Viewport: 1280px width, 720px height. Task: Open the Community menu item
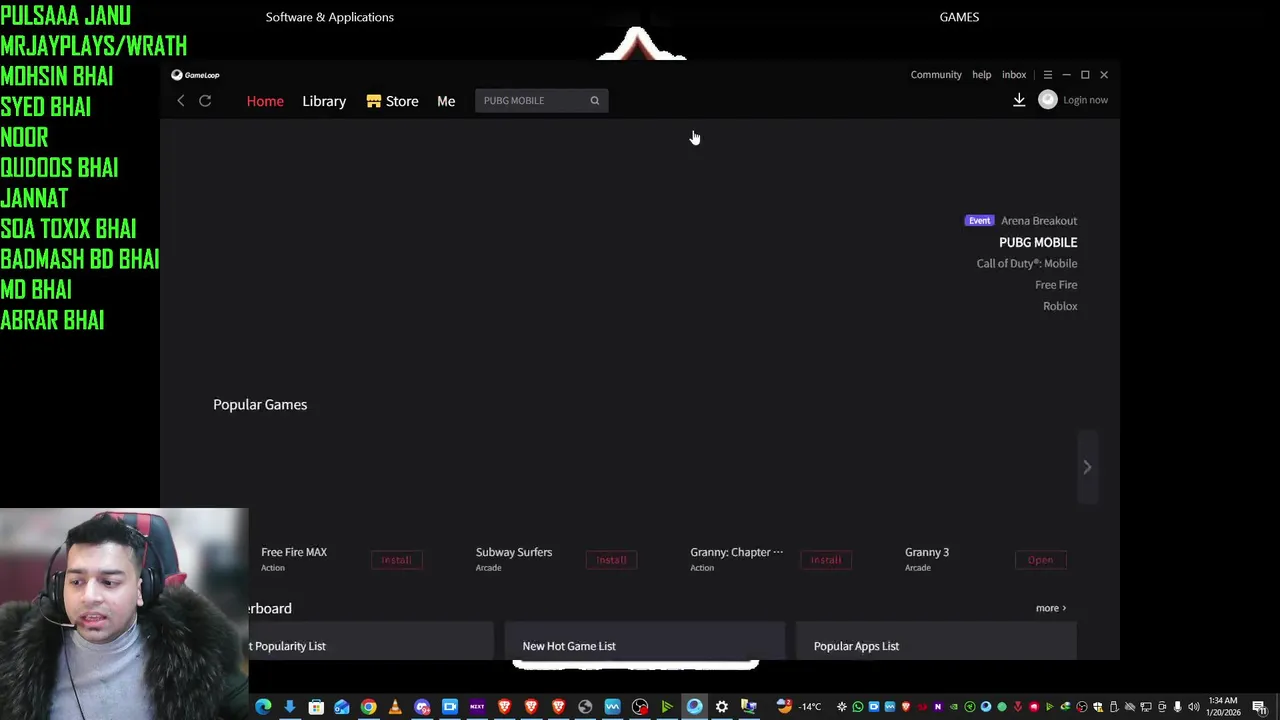tap(936, 75)
